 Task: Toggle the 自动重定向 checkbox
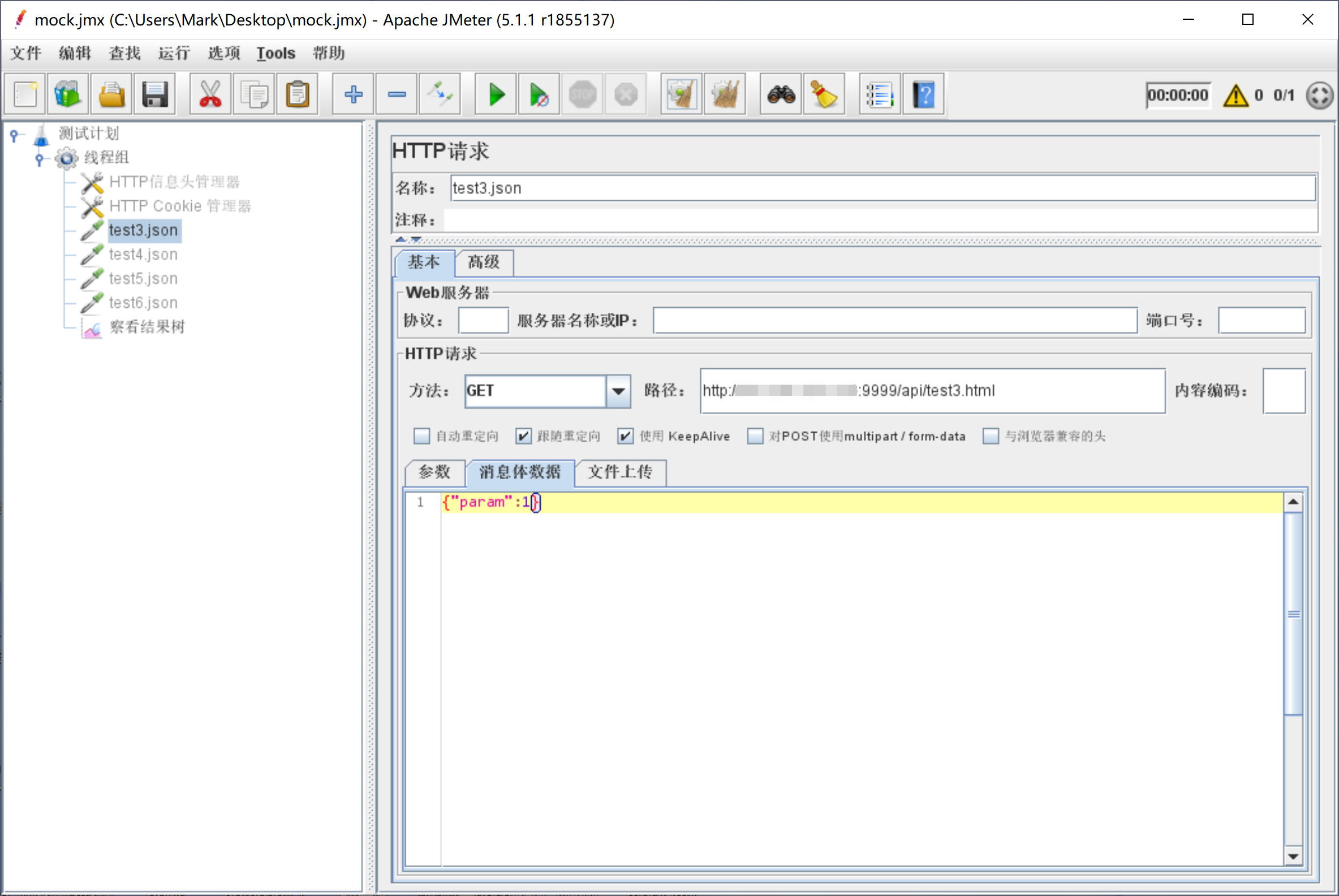coord(422,436)
